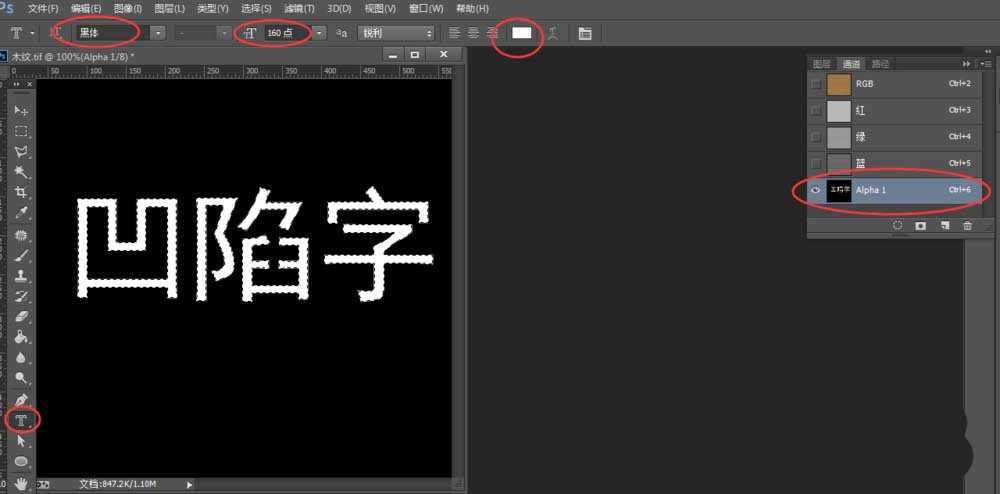Image resolution: width=1000 pixels, height=494 pixels.
Task: Load channel as selection icon
Action: coord(897,226)
